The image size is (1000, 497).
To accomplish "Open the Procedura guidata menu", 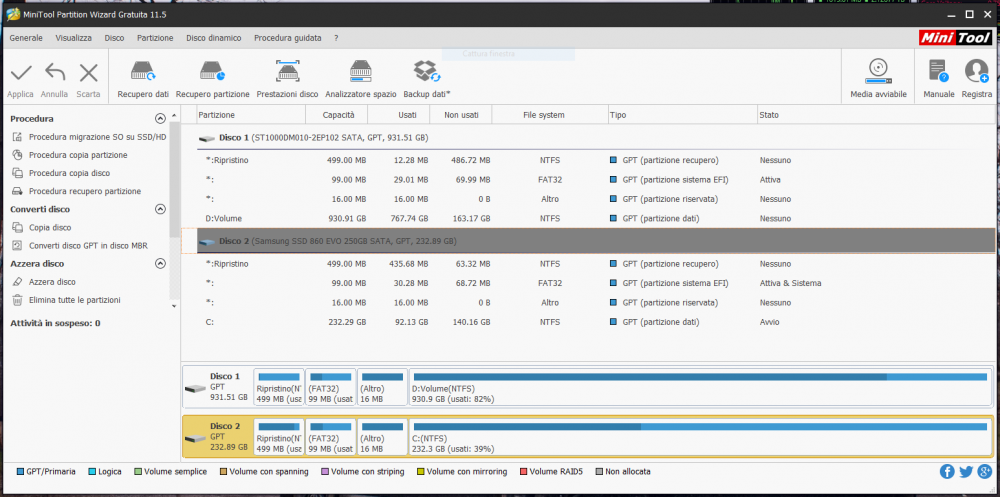I will 288,38.
